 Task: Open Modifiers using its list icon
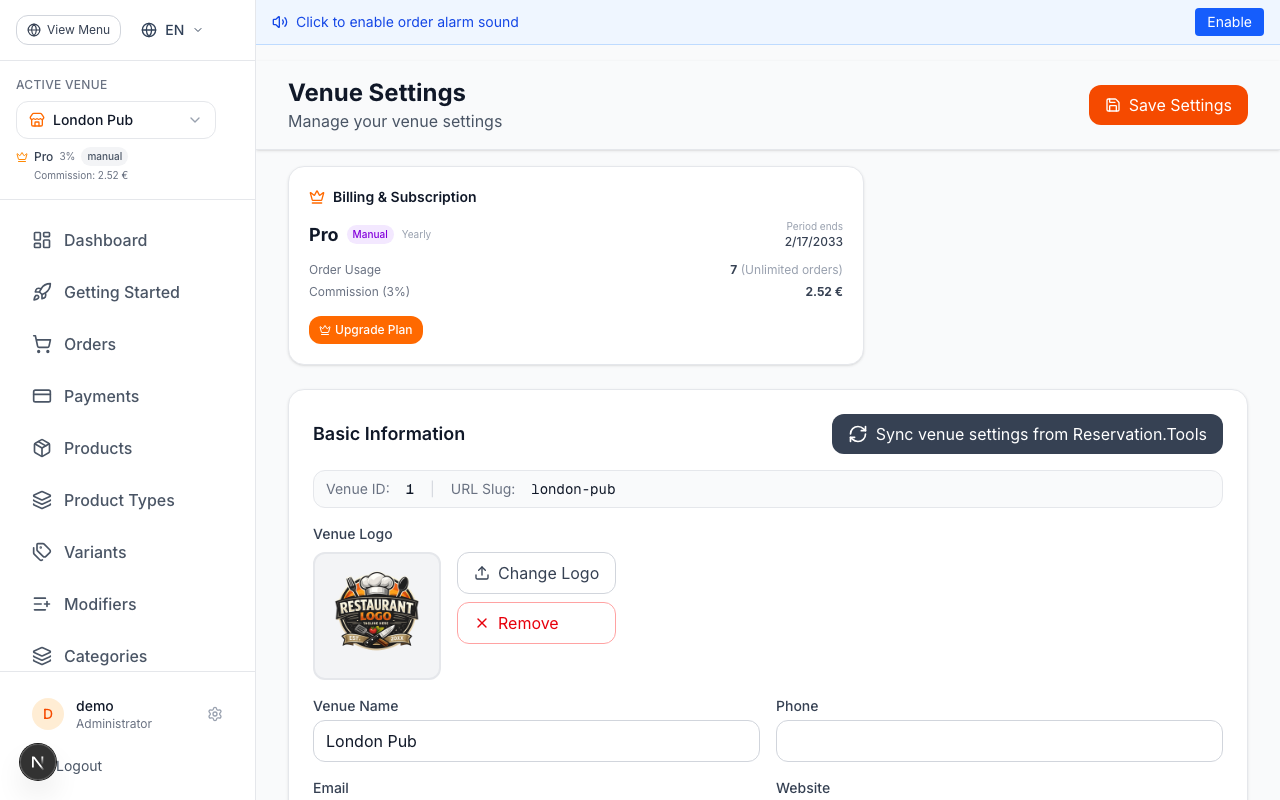(x=41, y=604)
